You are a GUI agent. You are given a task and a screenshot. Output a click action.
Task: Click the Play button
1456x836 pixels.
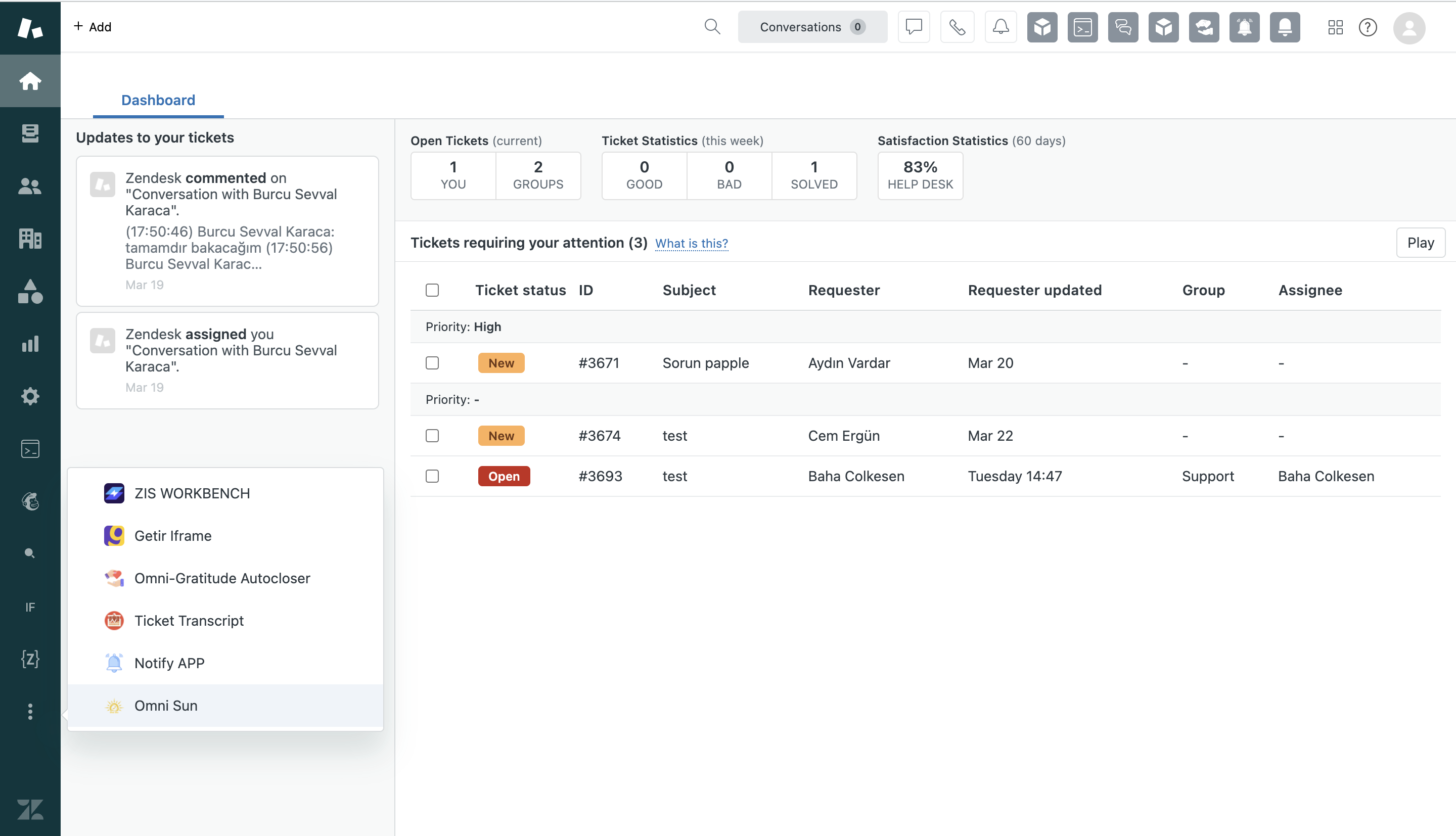click(x=1421, y=243)
